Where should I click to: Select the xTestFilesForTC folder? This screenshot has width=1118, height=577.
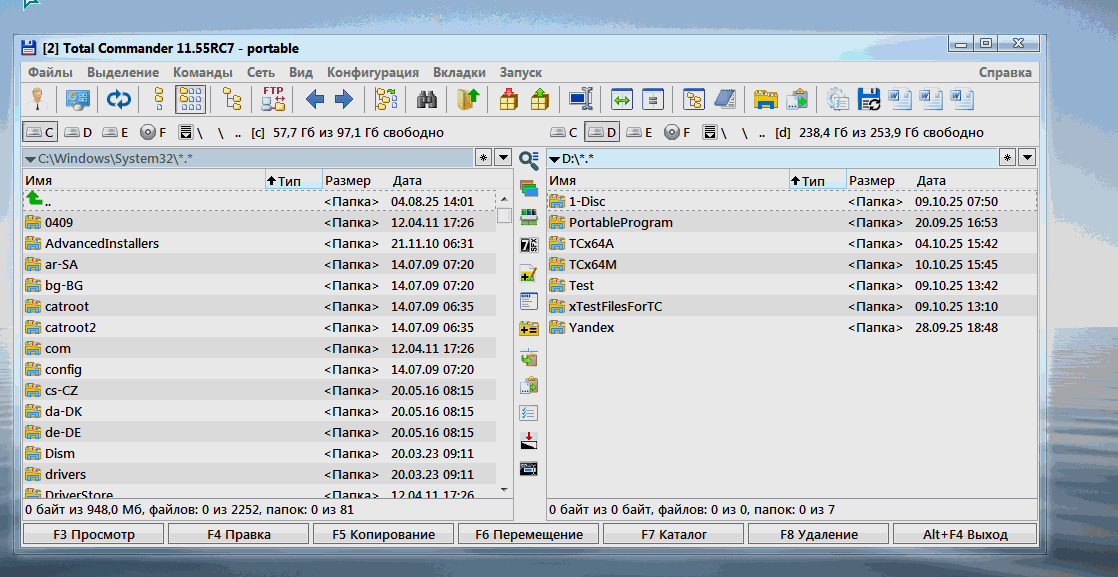pyautogui.click(x=792, y=306)
